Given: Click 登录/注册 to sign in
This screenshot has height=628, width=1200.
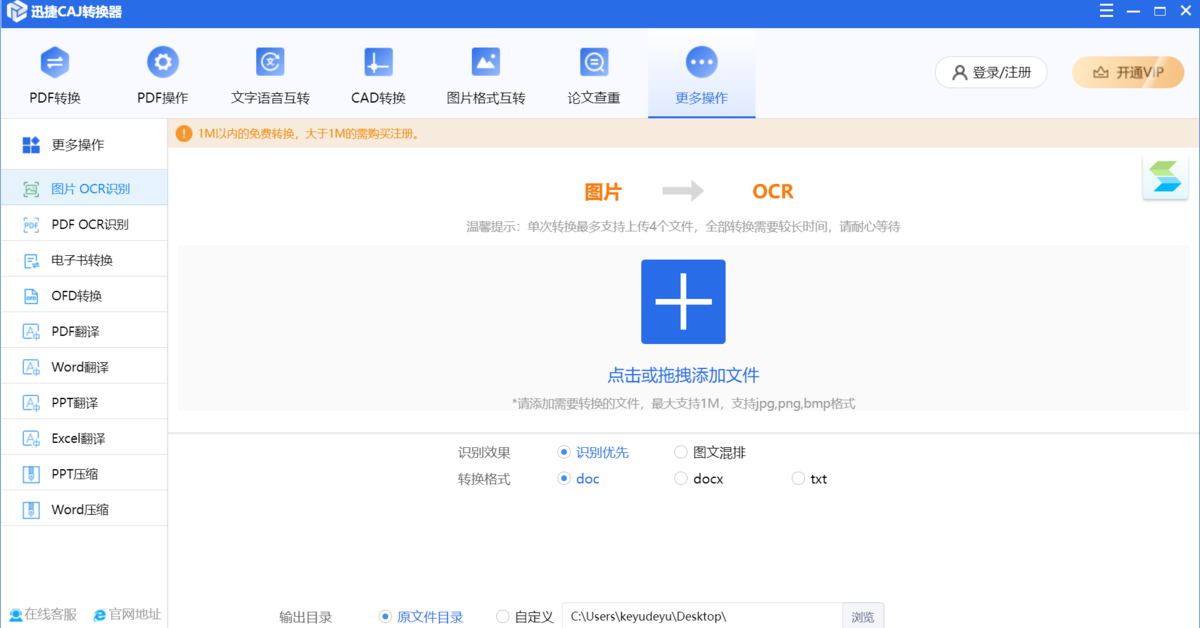Looking at the screenshot, I should click(x=991, y=72).
